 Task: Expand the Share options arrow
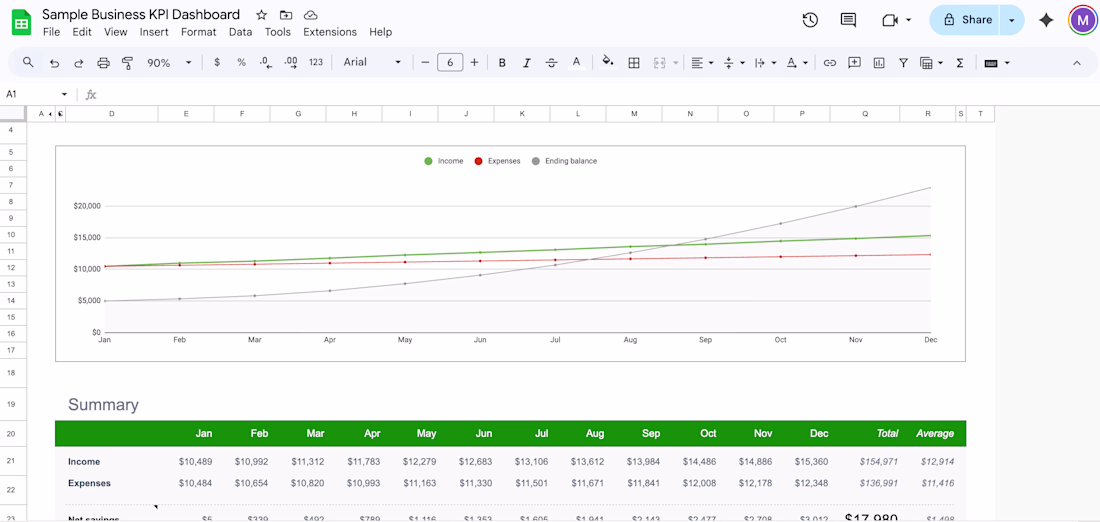pos(1012,20)
